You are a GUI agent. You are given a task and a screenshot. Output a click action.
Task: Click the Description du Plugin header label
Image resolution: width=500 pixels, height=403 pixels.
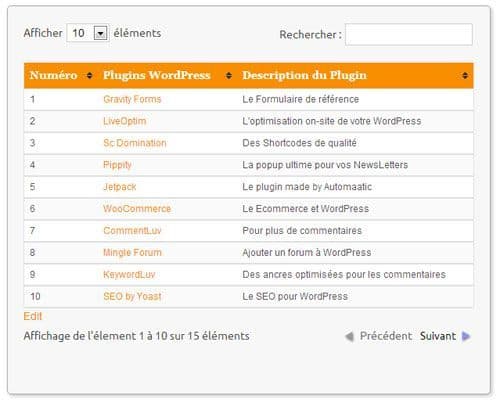tap(305, 75)
